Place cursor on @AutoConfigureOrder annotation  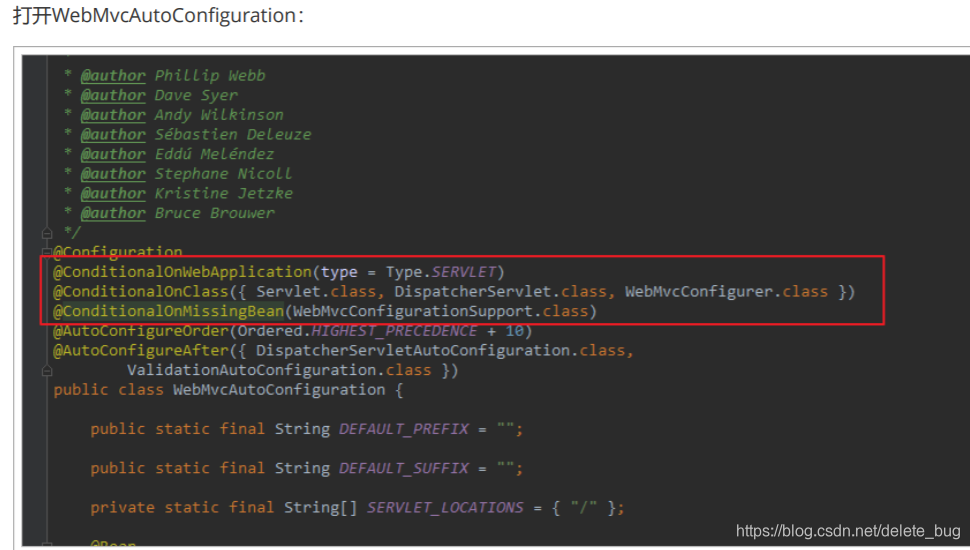tap(141, 331)
